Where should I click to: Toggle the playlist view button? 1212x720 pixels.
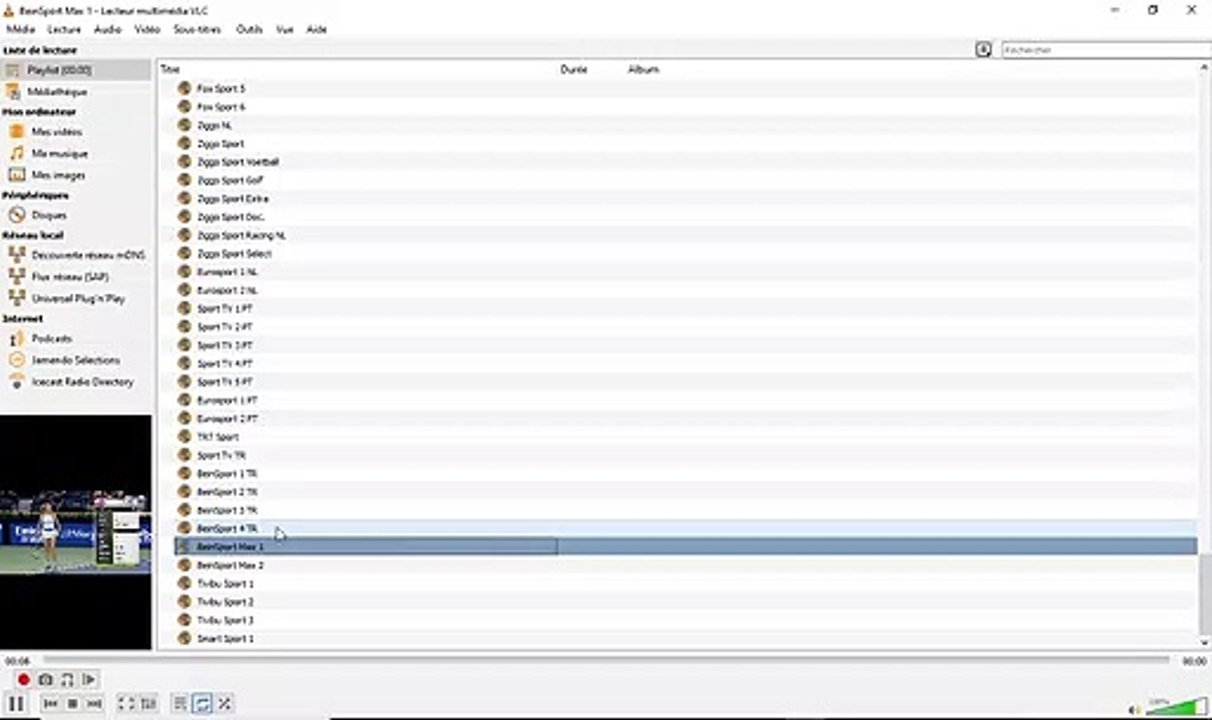point(181,704)
